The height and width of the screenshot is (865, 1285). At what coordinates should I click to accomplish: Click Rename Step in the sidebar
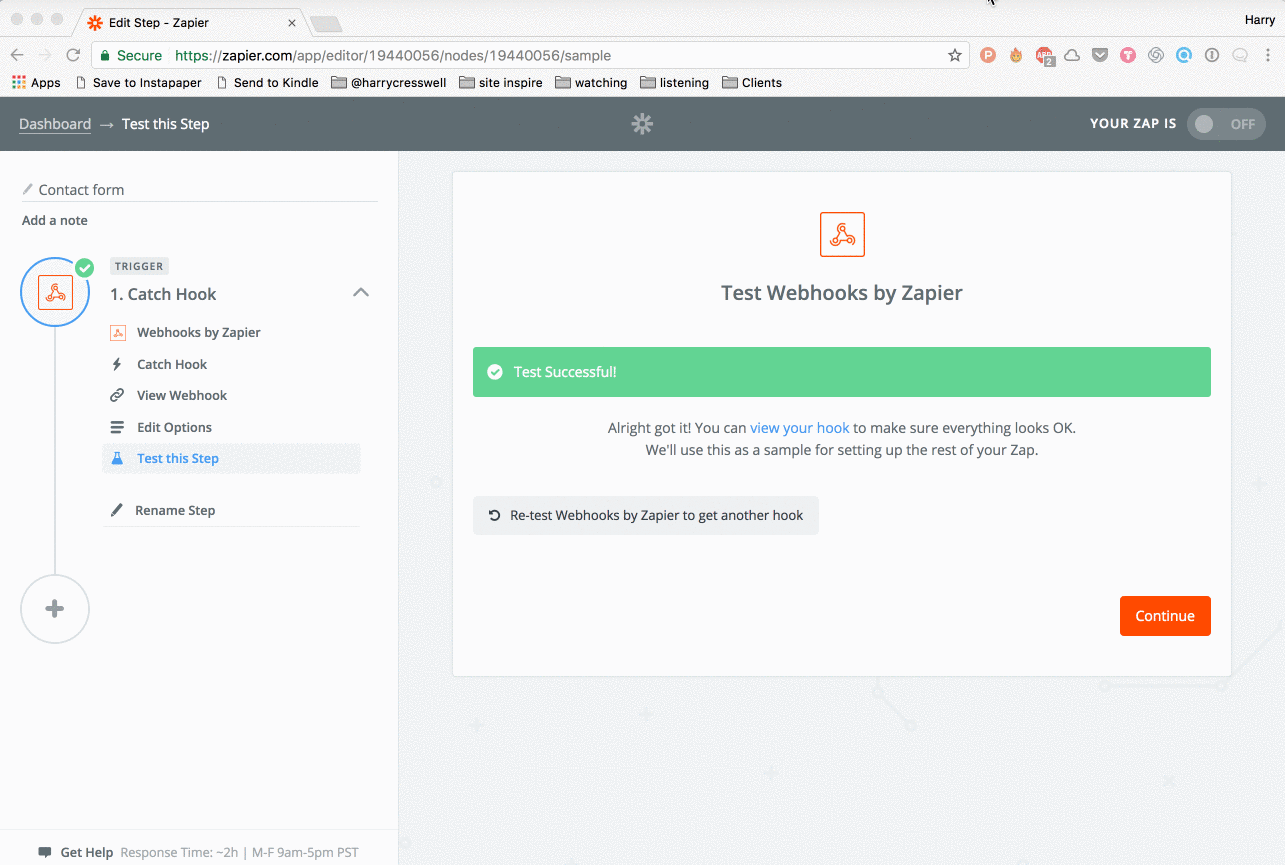point(175,510)
